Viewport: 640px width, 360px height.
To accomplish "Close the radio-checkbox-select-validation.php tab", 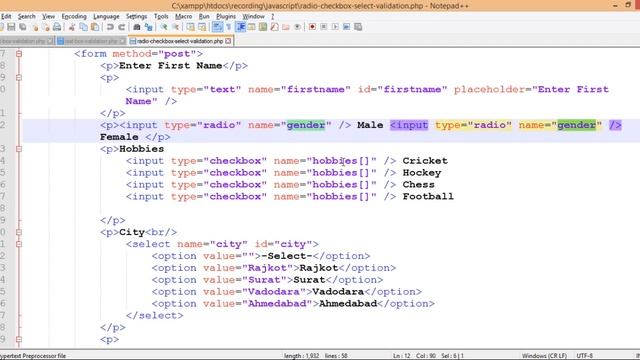I will (228, 41).
